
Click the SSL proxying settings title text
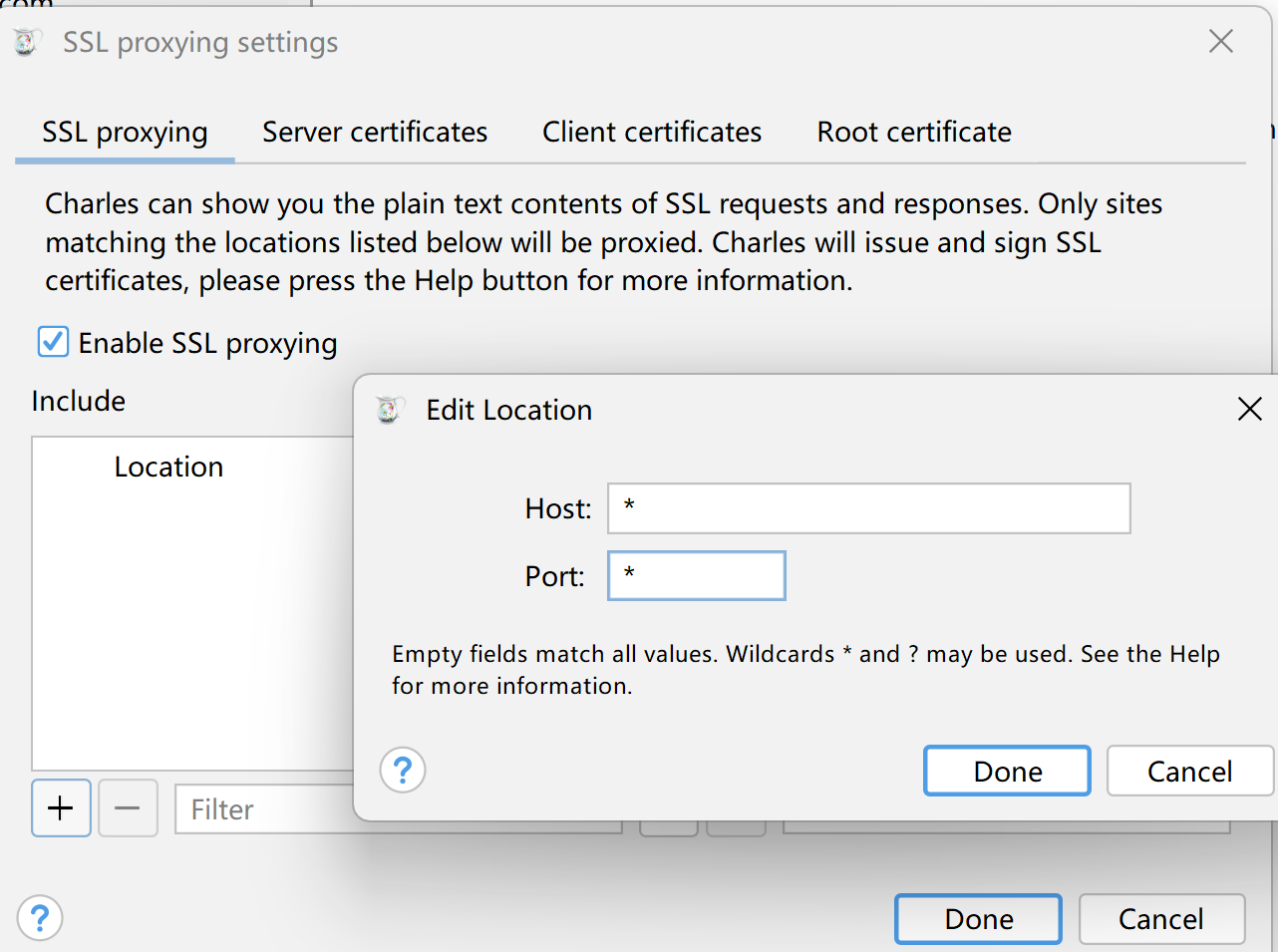coord(200,43)
